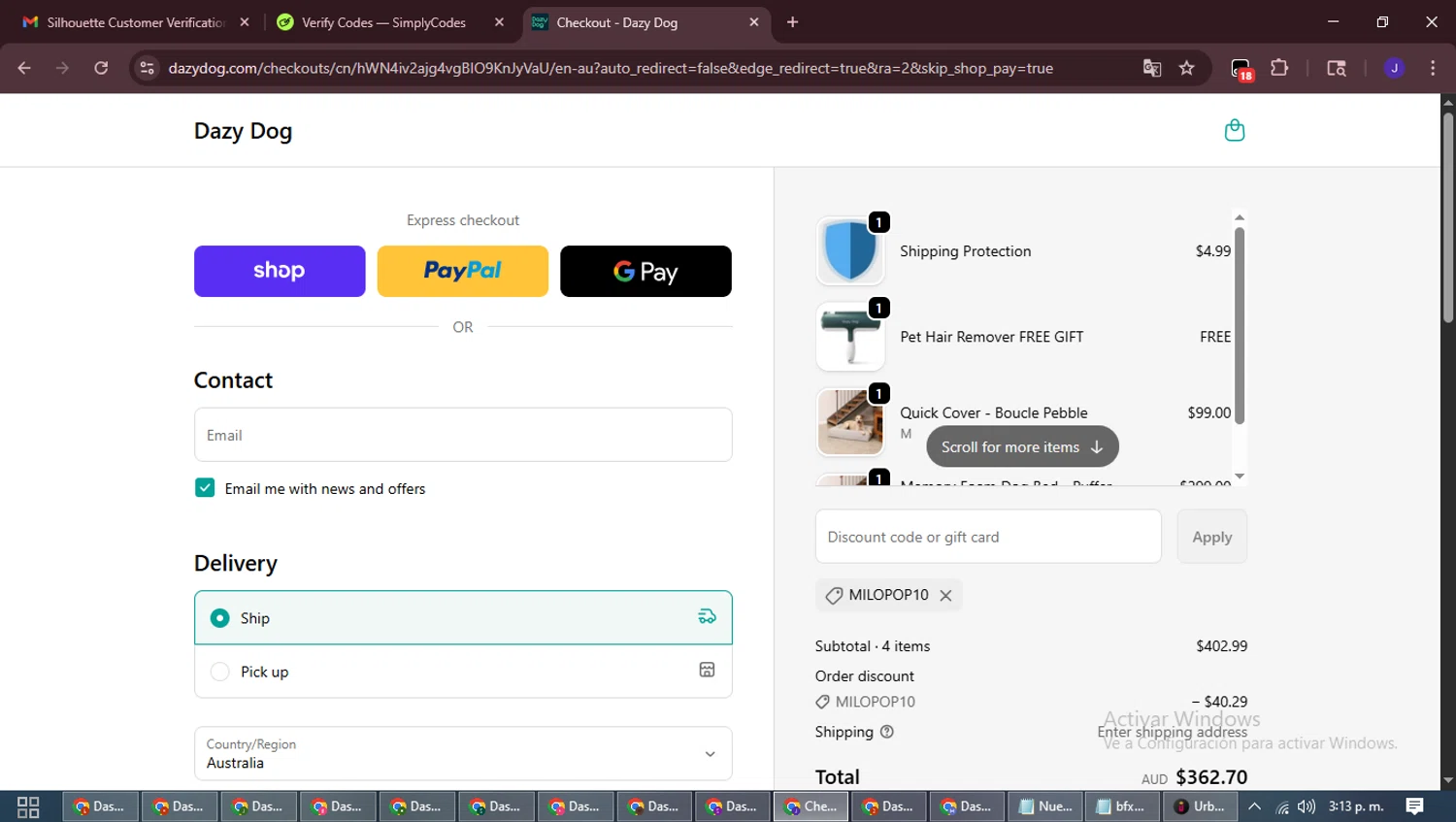This screenshot has width=1456, height=822.
Task: Click the shipping help question mark icon
Action: (886, 732)
